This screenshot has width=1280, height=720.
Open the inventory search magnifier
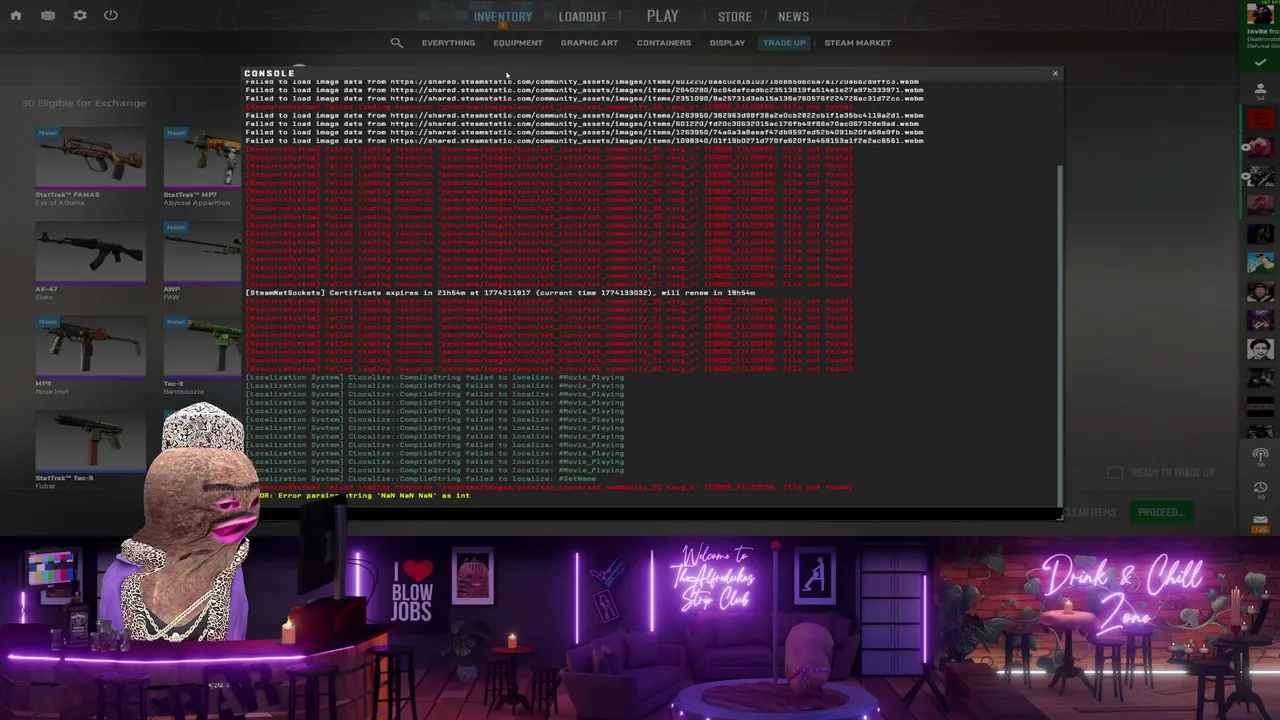pyautogui.click(x=397, y=43)
